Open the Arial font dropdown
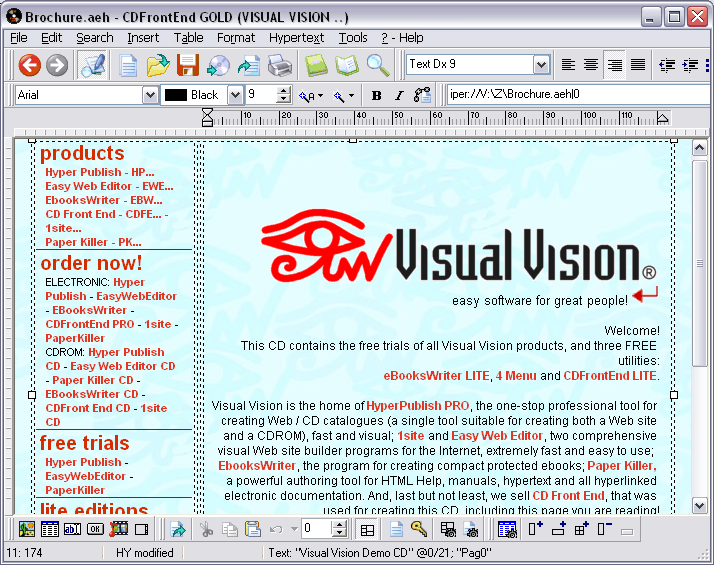The width and height of the screenshot is (714, 565). [150, 95]
